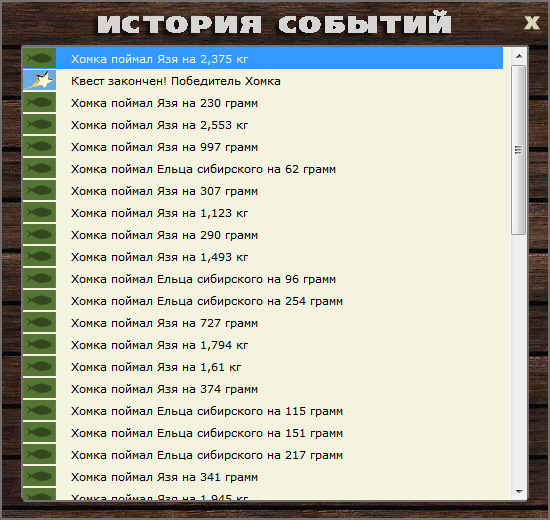Click the fish icon beside Язя на 1,61 кг
Viewport: 550px width, 520px height.
point(39,366)
